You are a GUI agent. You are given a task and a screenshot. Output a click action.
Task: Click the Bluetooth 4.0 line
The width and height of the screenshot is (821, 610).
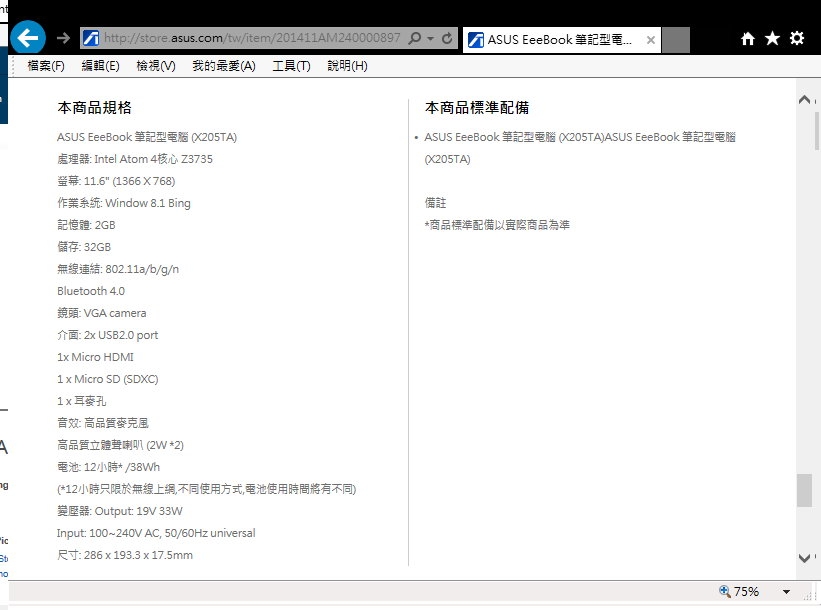(x=91, y=291)
